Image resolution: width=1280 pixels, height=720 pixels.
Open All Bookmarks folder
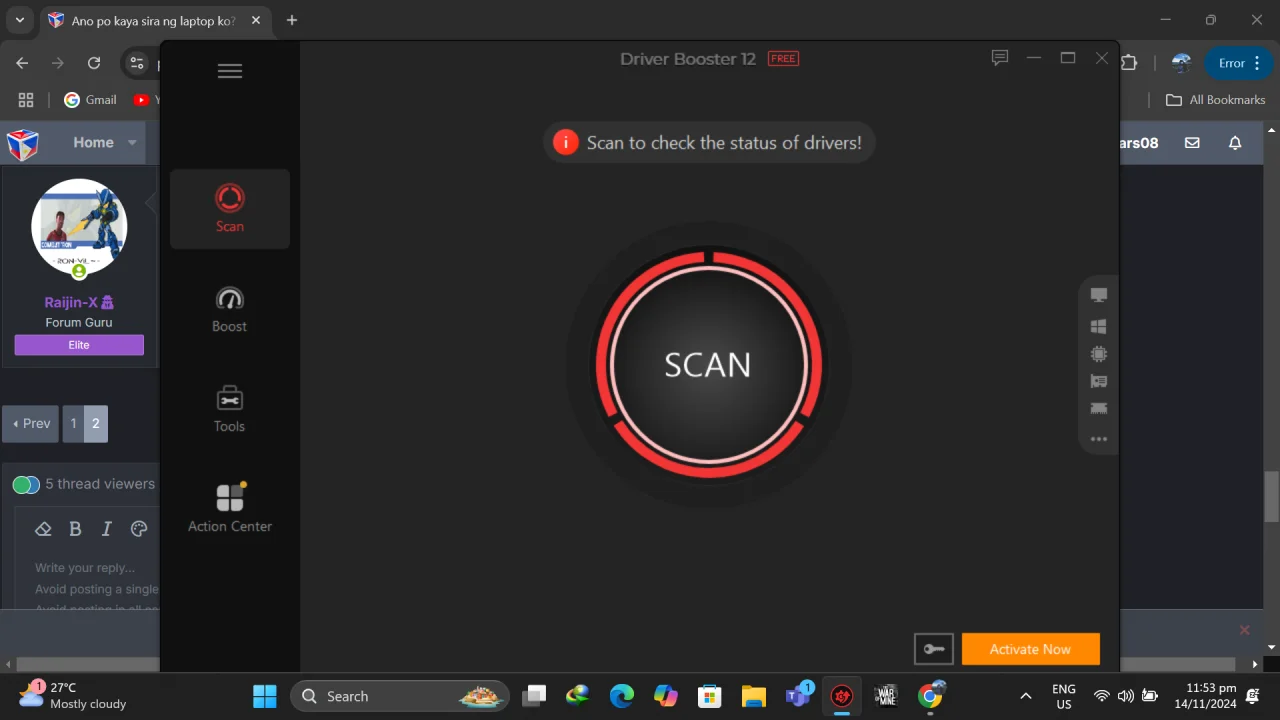pos(1216,100)
